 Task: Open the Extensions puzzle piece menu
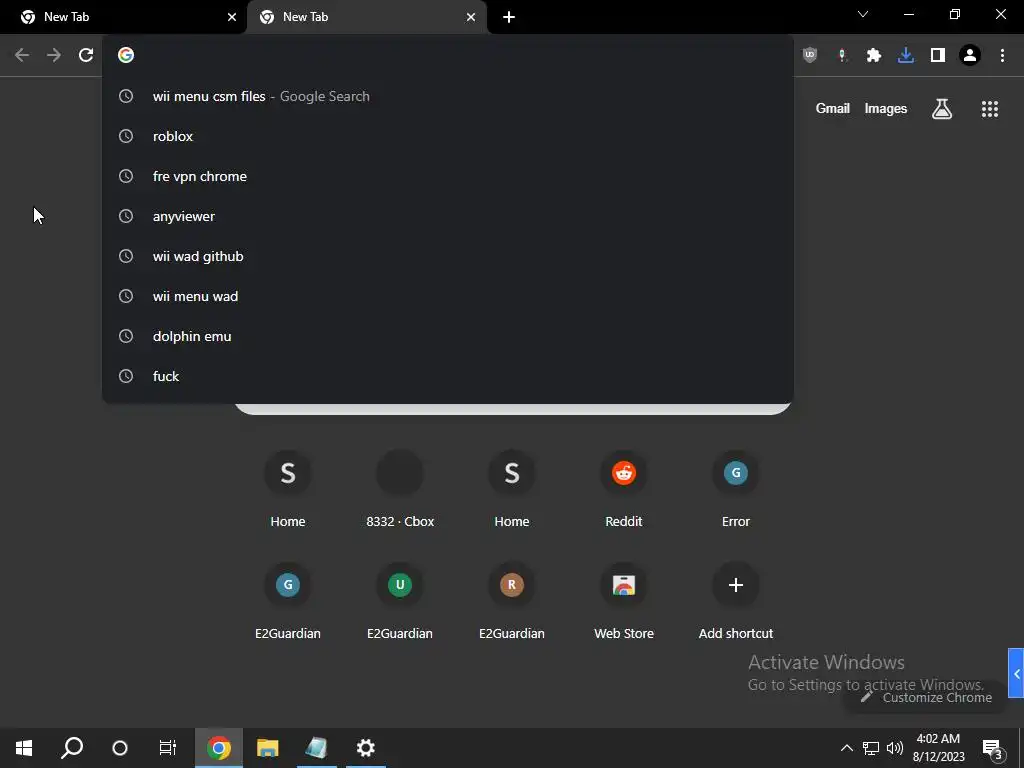(873, 55)
